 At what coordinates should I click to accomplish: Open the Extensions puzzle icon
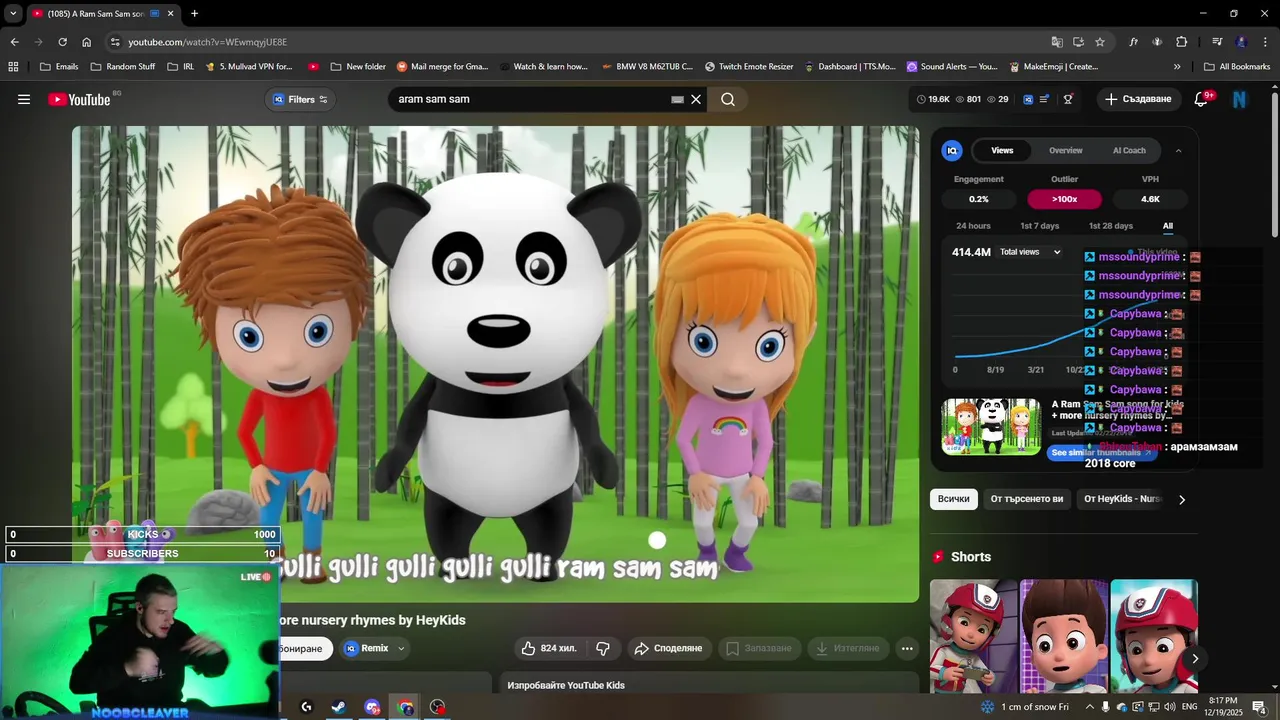tap(1182, 42)
